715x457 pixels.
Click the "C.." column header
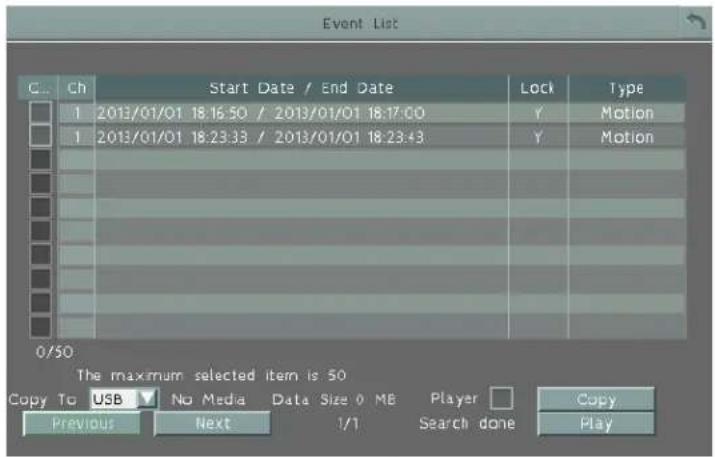[38, 88]
